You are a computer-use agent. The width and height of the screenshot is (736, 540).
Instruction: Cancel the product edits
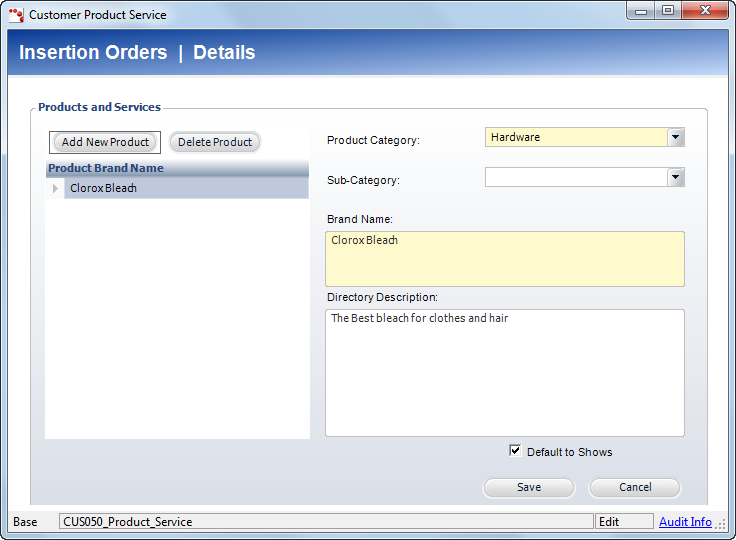click(x=635, y=487)
